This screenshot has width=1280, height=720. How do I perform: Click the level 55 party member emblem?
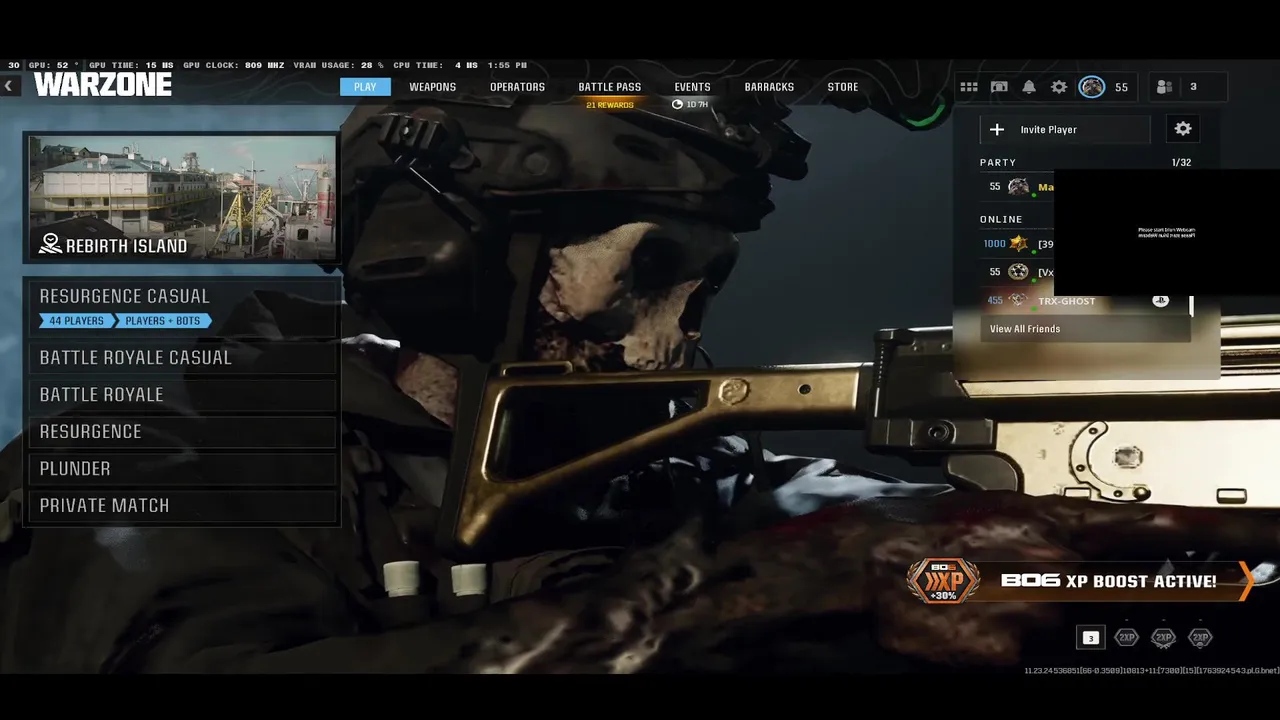[1018, 187]
